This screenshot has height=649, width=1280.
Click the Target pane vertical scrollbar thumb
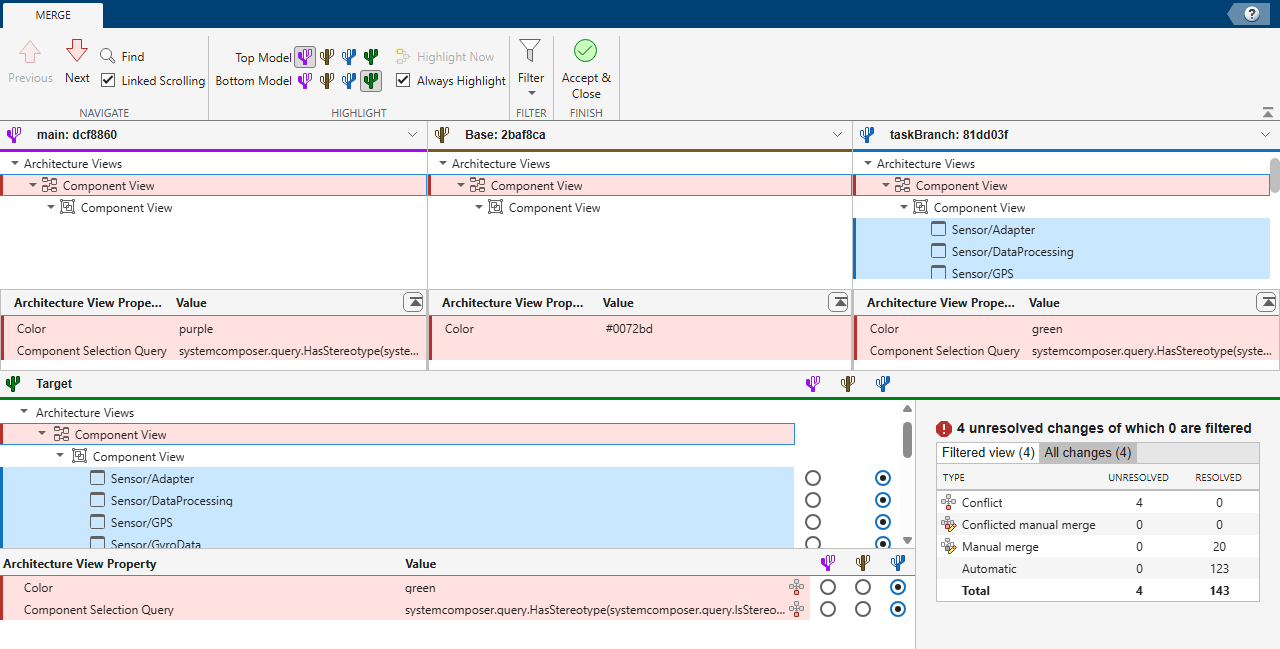907,438
